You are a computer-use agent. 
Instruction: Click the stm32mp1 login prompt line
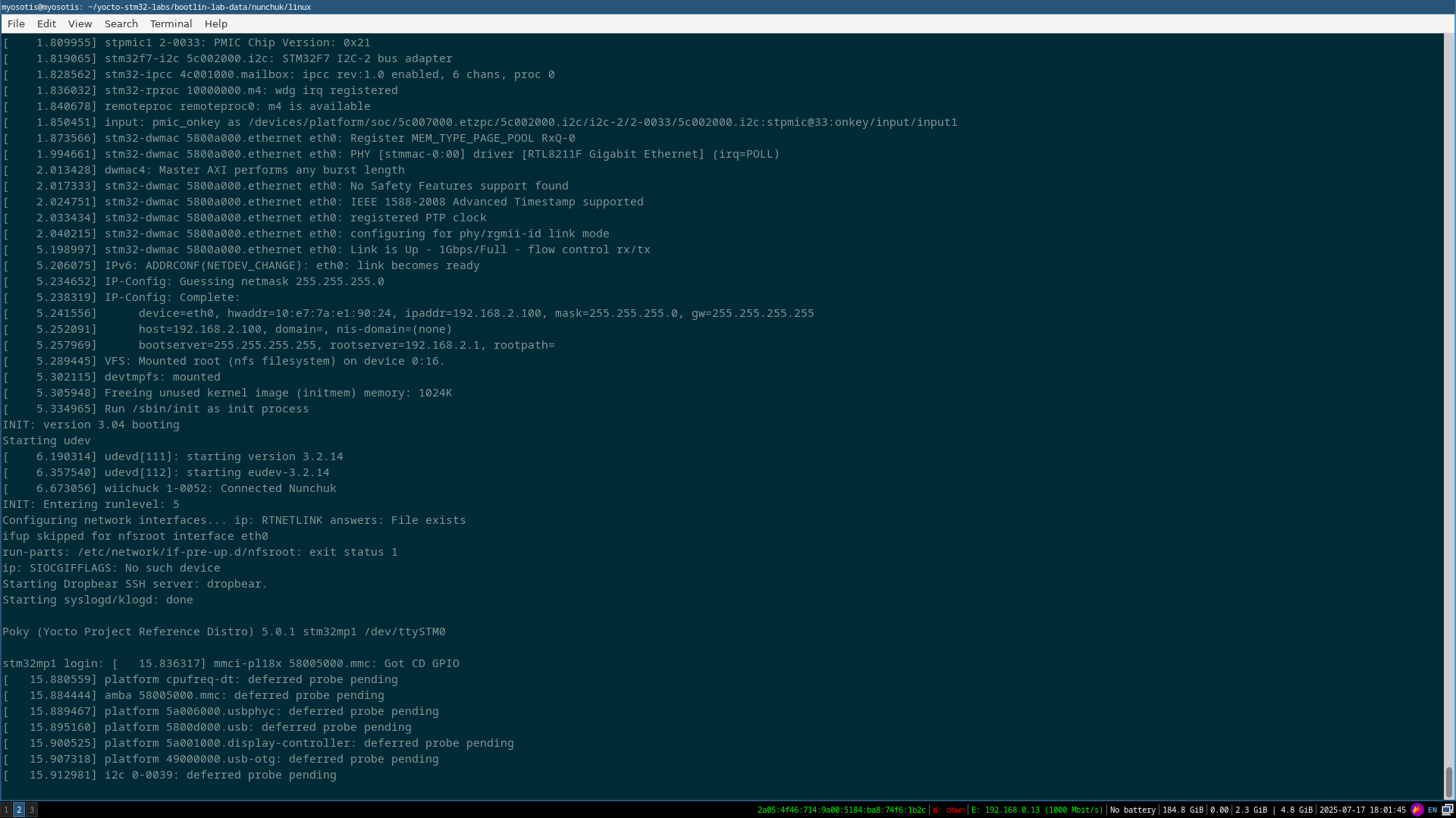pyautogui.click(x=53, y=663)
